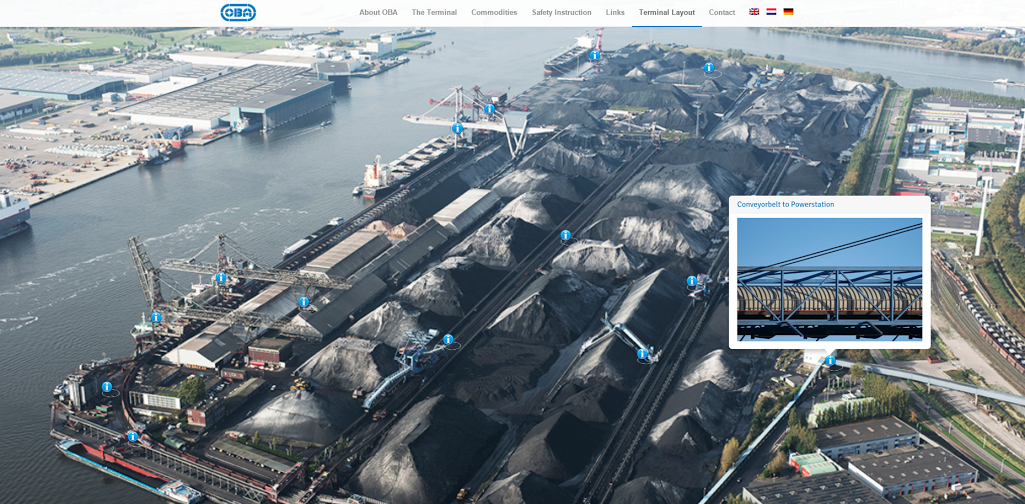
Task: Go to the Commodities section
Action: pyautogui.click(x=494, y=12)
